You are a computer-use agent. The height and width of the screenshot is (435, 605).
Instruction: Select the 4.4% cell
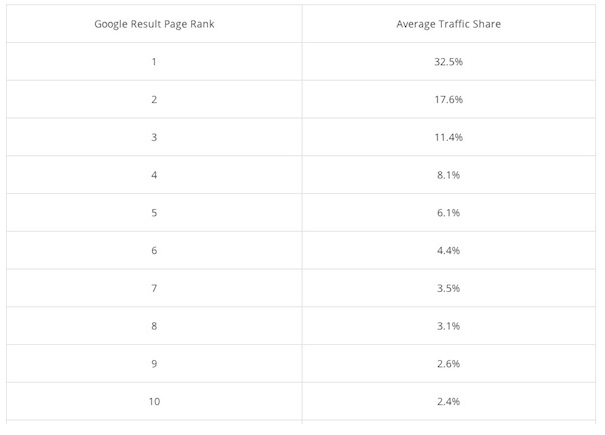[x=448, y=251]
